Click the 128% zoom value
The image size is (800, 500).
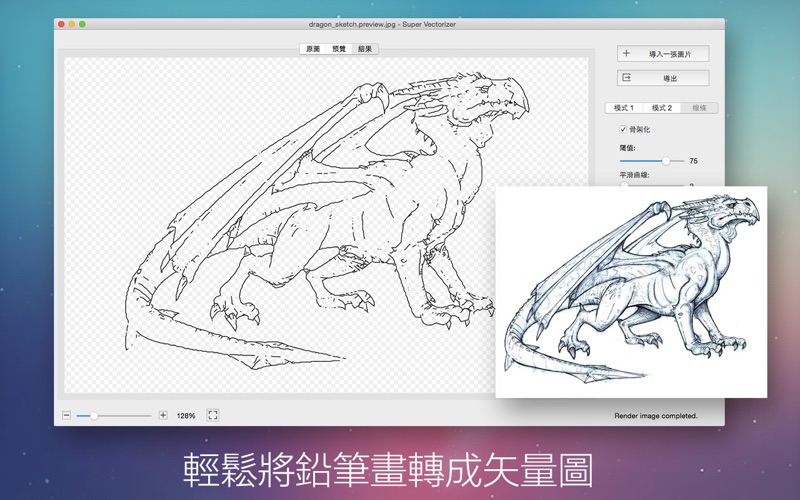(x=186, y=416)
